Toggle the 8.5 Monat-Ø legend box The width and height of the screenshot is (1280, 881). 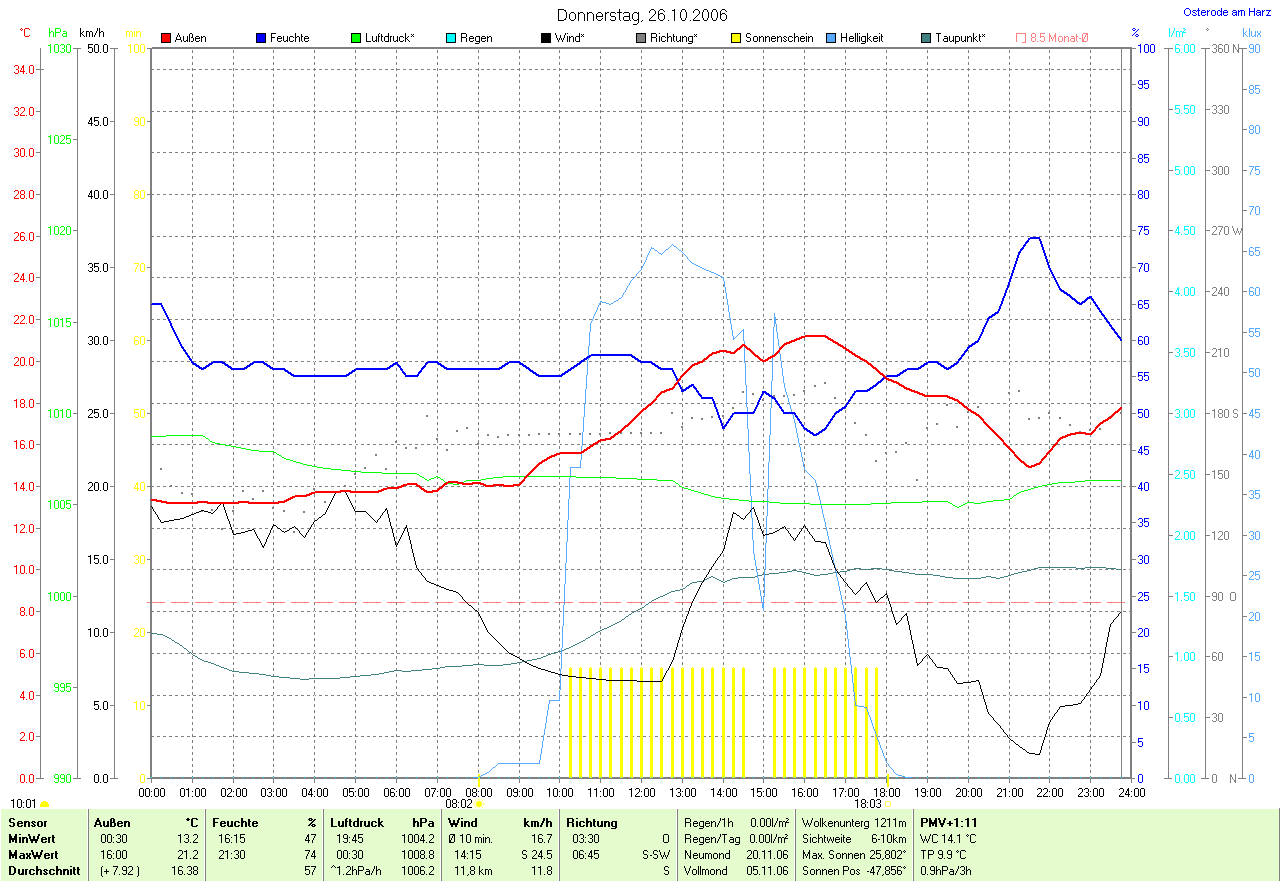(1021, 38)
